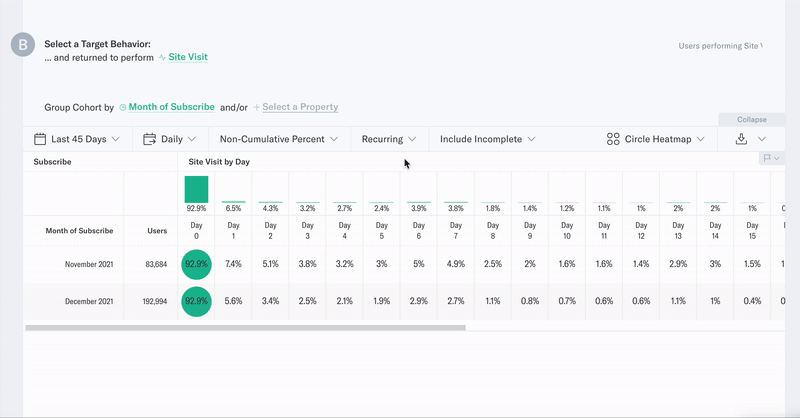Click the Users column header
Image resolution: width=800 pixels, height=418 pixels.
[157, 231]
